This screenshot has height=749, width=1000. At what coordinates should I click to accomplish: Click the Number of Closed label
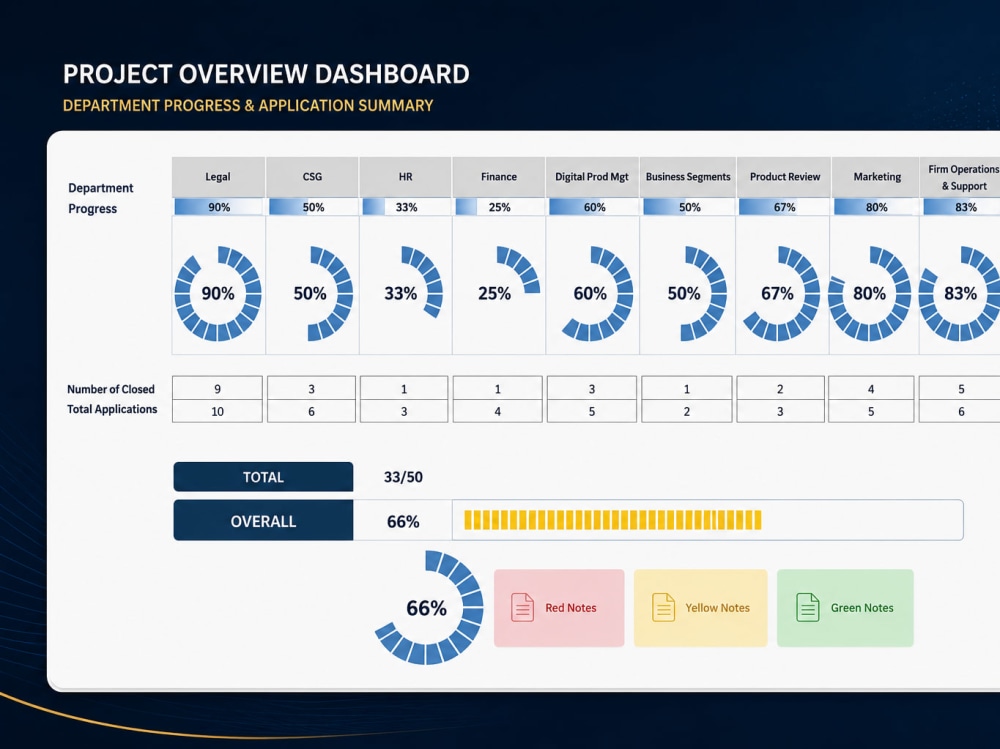click(x=111, y=389)
